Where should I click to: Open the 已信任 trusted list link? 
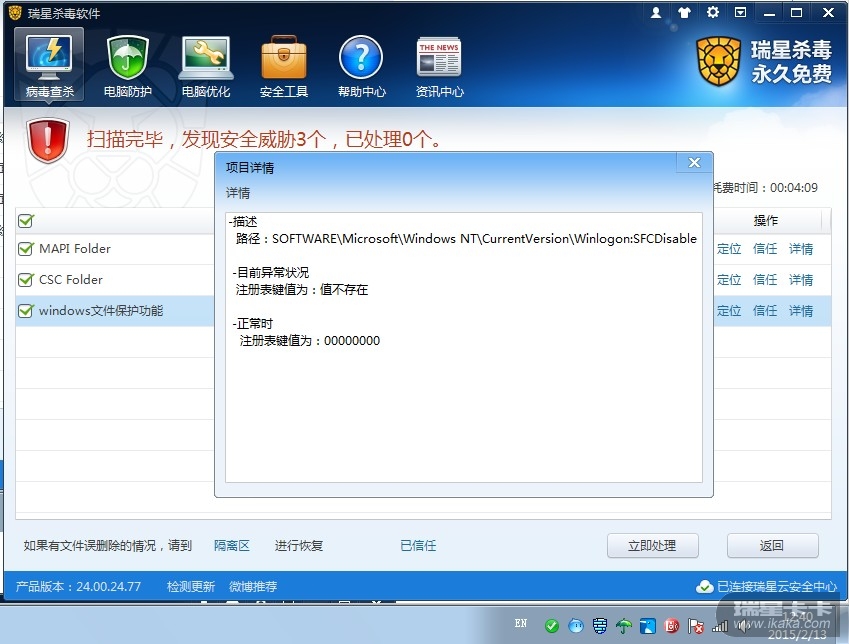pos(418,545)
